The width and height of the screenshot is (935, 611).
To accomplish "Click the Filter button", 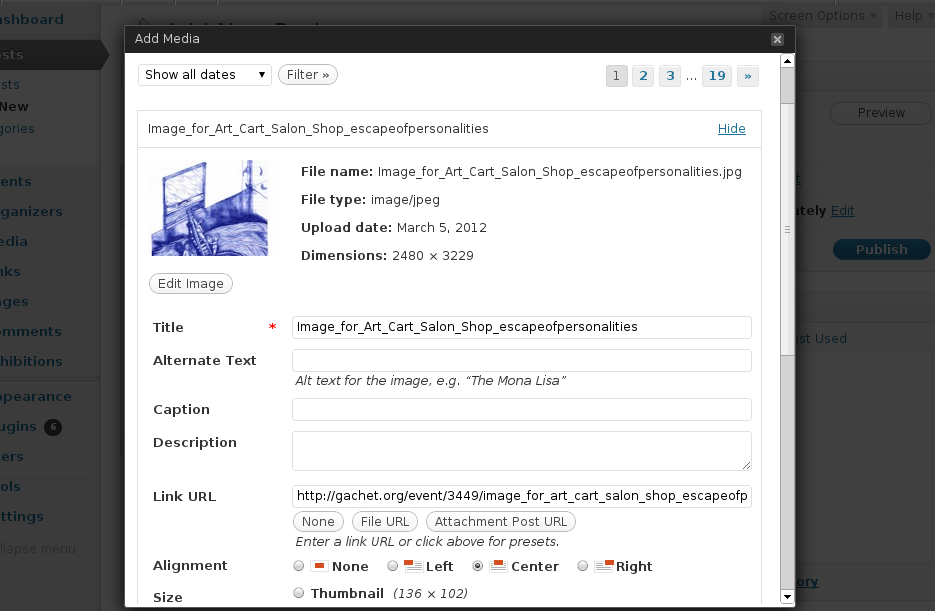I will pos(307,74).
